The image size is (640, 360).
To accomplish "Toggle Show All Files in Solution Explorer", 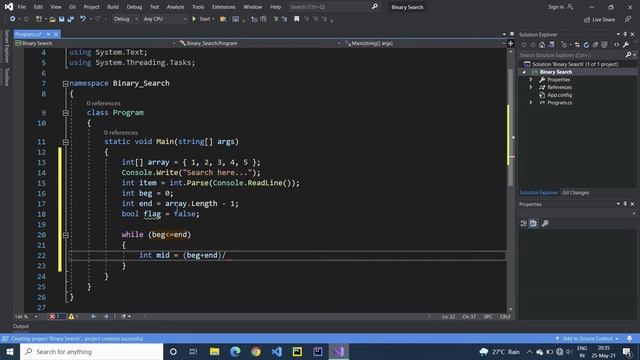I will click(604, 45).
